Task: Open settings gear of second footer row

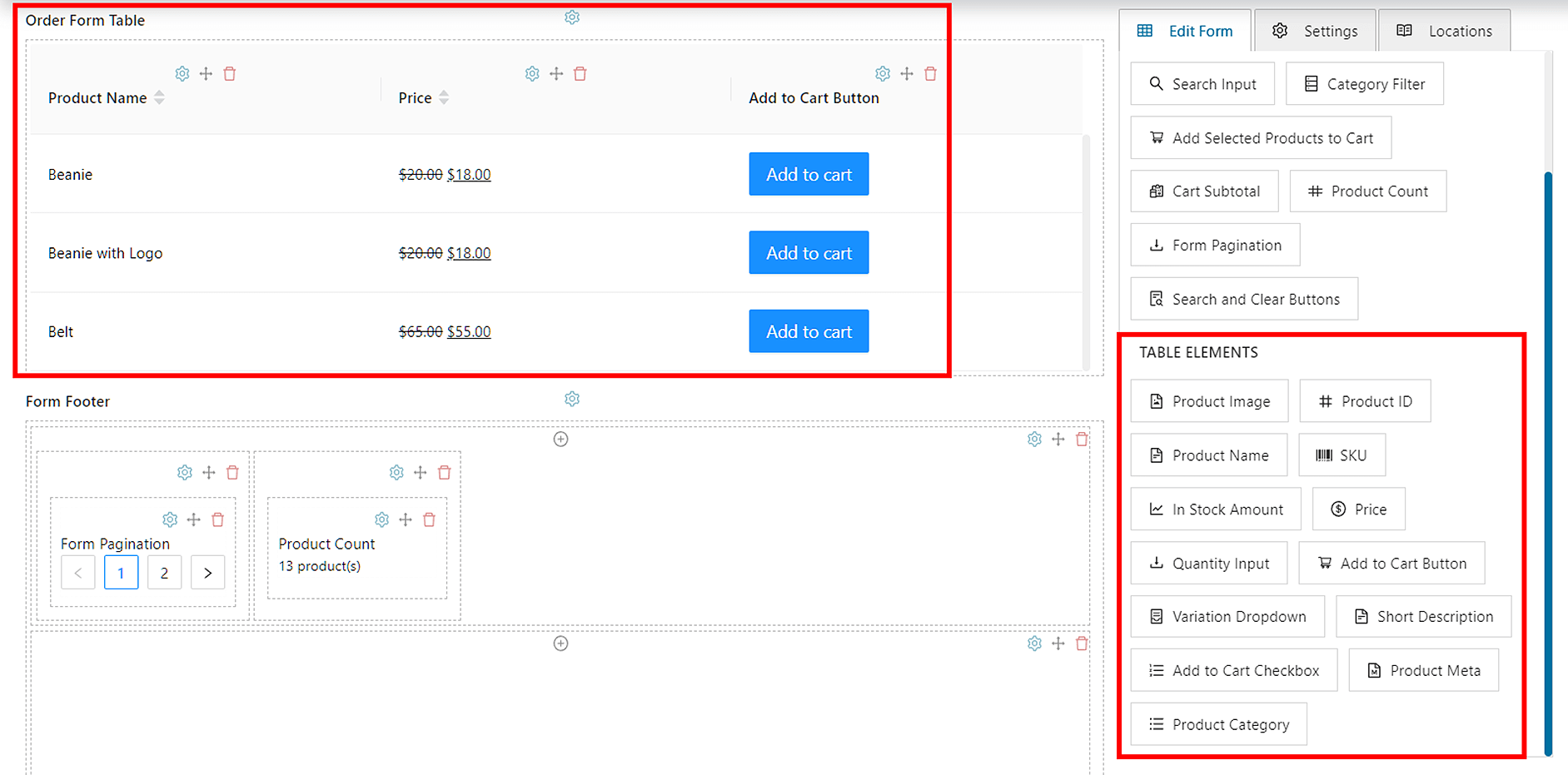Action: (1034, 643)
